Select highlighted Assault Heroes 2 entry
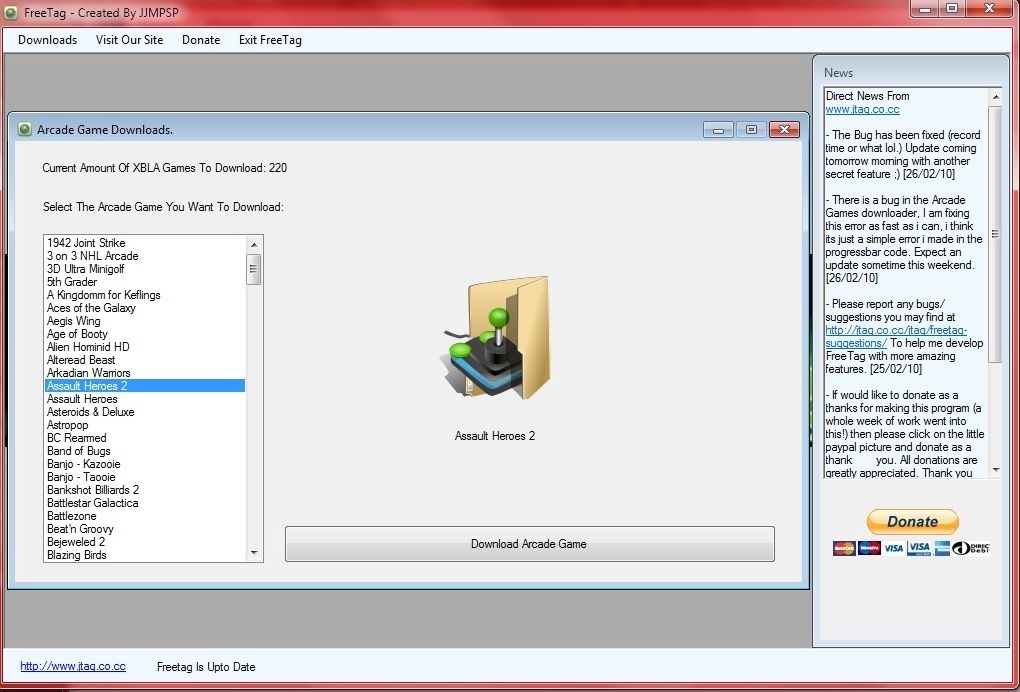Image resolution: width=1020 pixels, height=692 pixels. [145, 386]
